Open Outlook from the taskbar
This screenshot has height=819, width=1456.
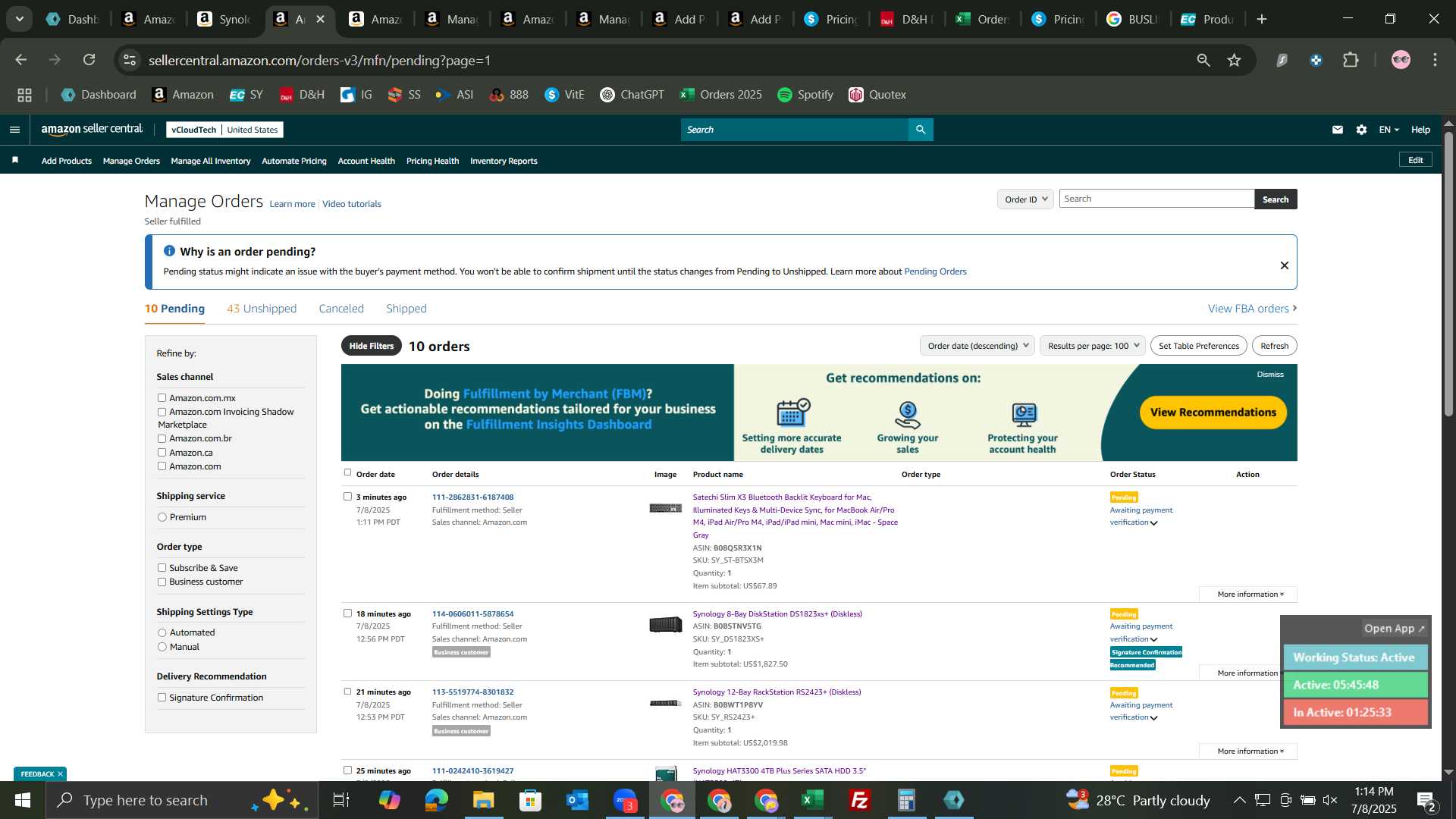(577, 800)
